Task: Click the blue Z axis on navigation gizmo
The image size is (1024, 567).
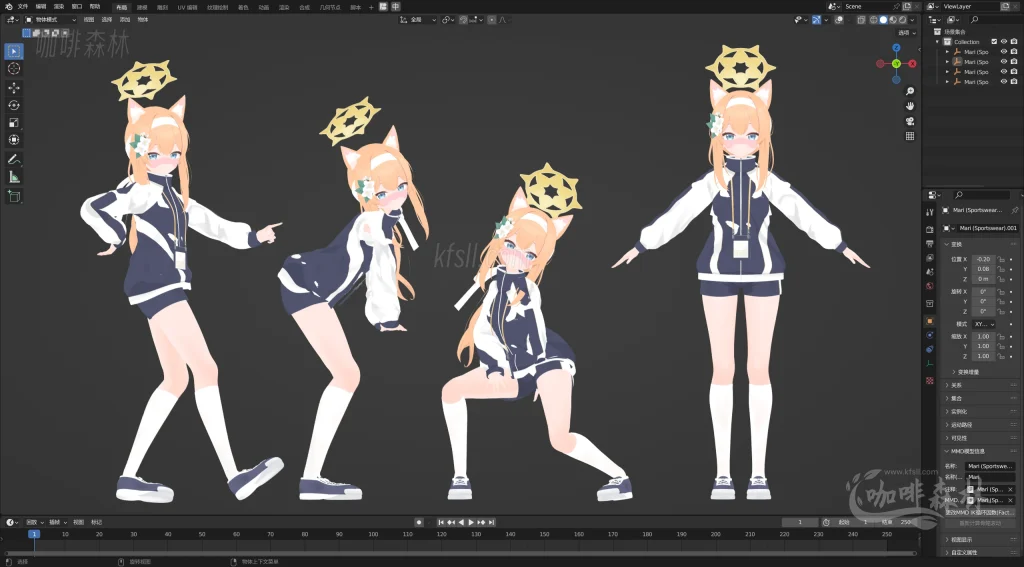Action: (896, 48)
